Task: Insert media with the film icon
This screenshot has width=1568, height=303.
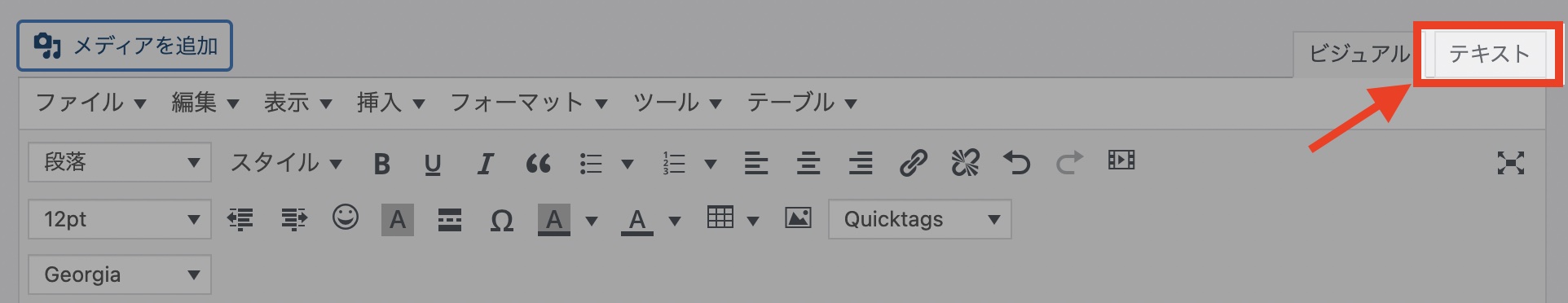Action: point(1121,160)
